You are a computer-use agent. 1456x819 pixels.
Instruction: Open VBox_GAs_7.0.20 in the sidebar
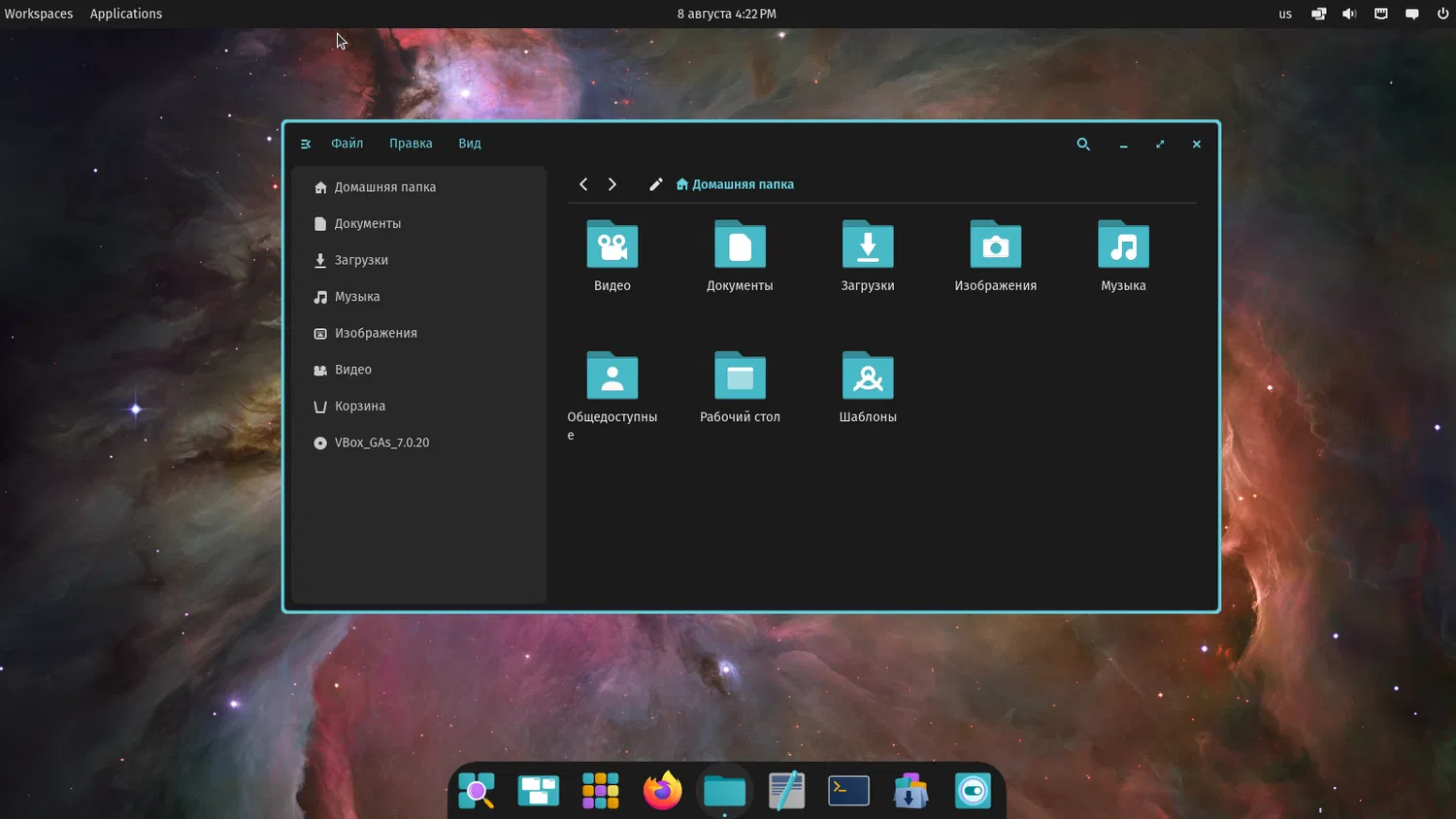click(x=381, y=442)
